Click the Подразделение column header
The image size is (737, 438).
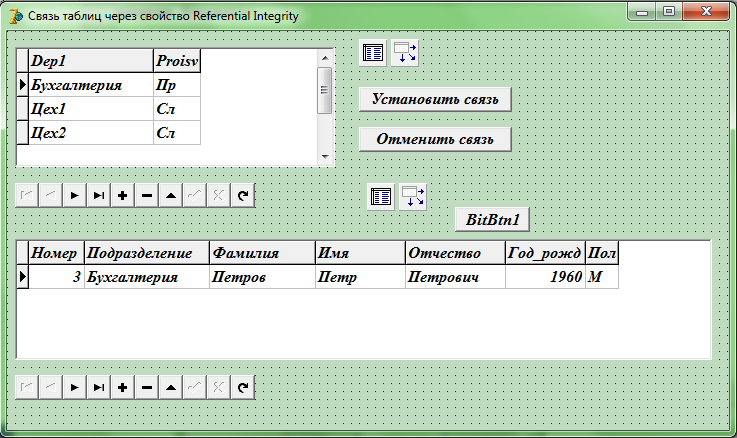point(147,253)
